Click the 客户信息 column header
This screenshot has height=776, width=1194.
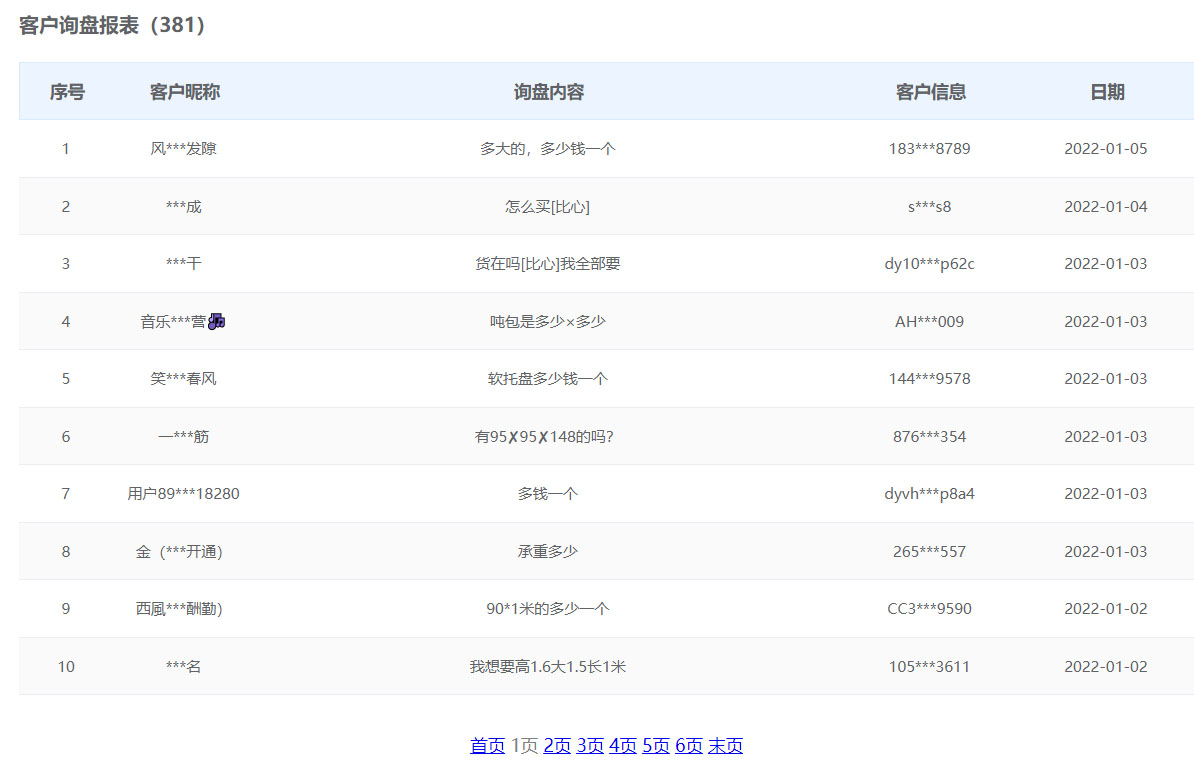coord(930,92)
